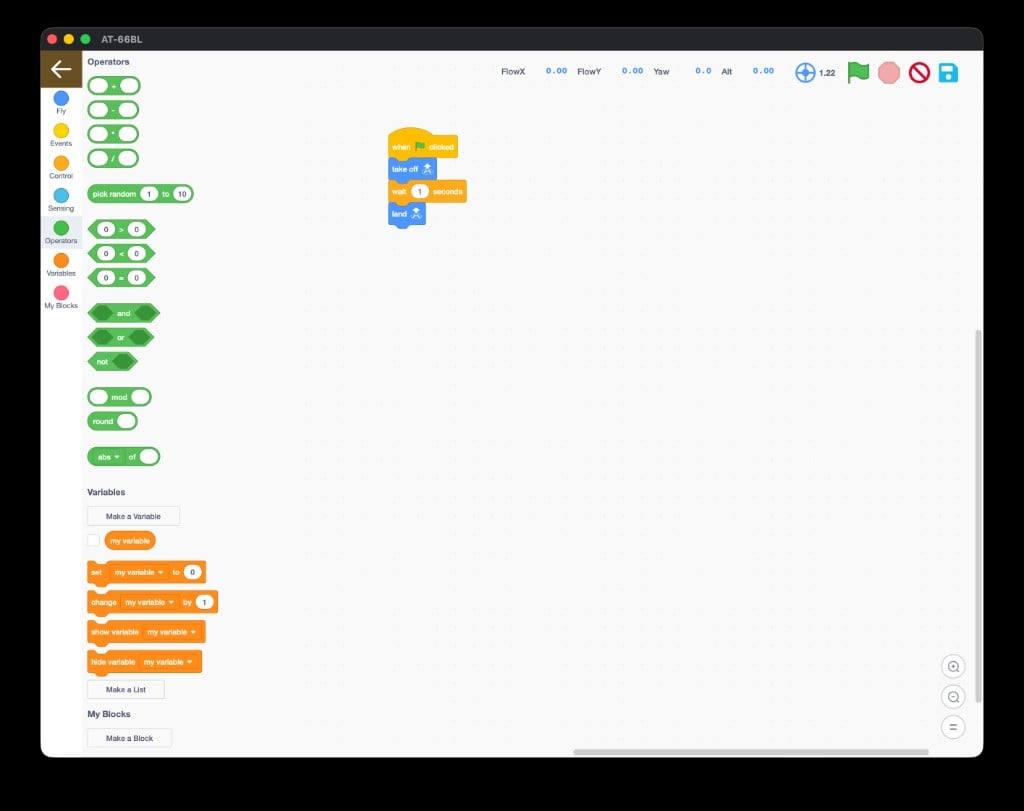Open the Control category
This screenshot has height=811, width=1024.
pyautogui.click(x=61, y=168)
